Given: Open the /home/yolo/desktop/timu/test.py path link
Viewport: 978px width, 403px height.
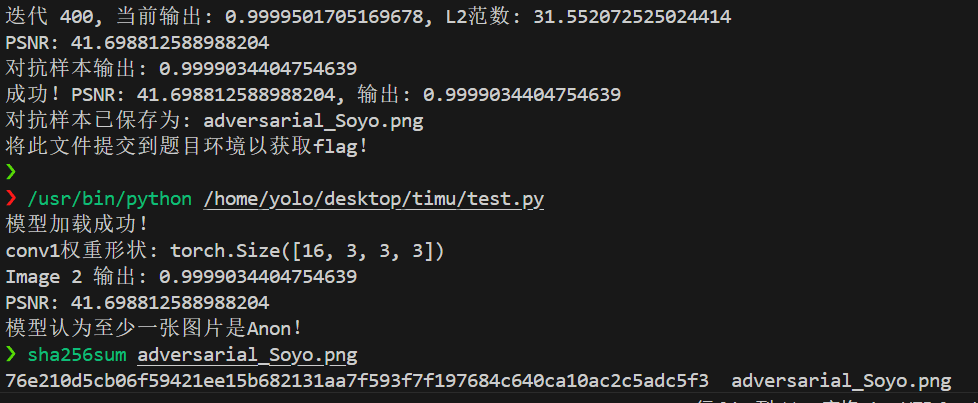Looking at the screenshot, I should [374, 199].
